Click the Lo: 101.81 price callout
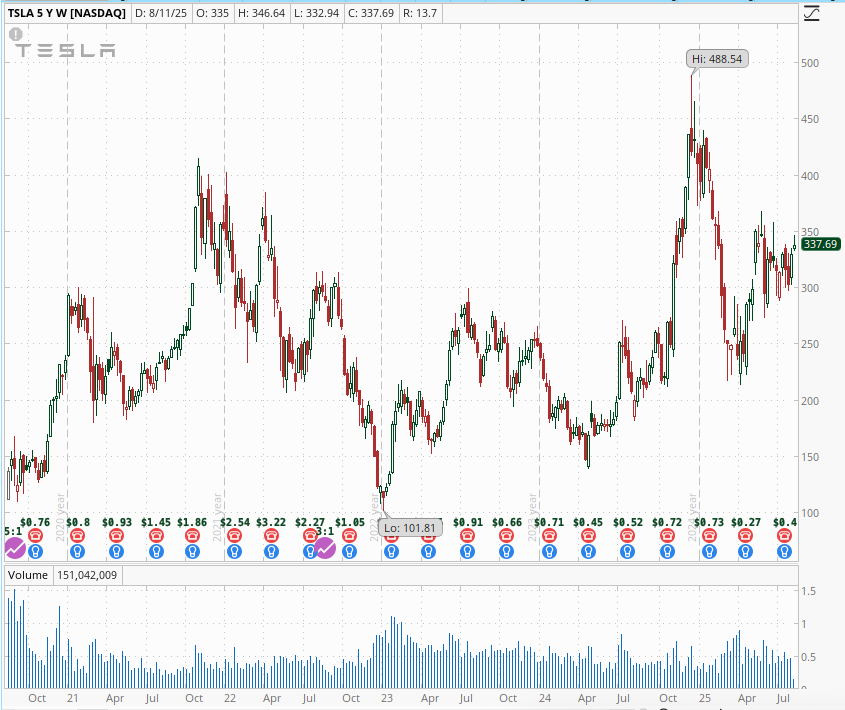Screen dimensions: 845x710 pos(410,527)
